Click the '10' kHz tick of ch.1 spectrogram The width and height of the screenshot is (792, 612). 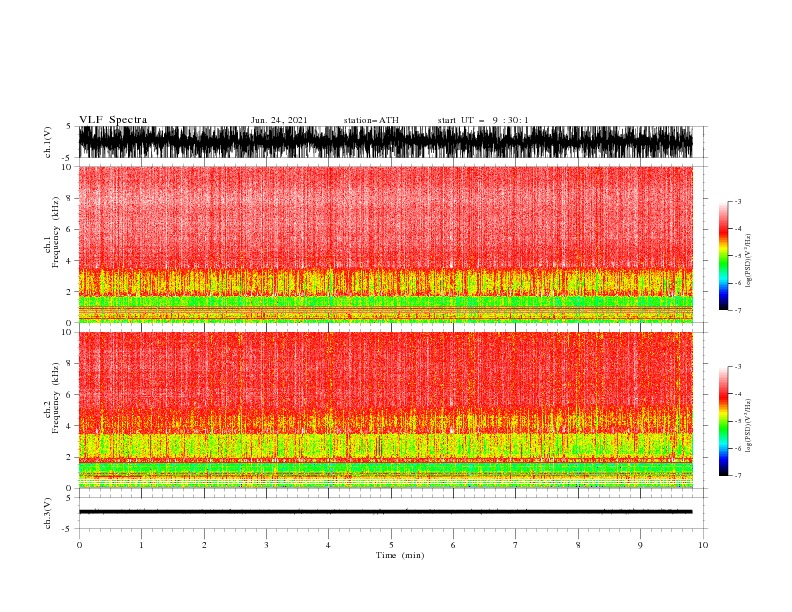tap(67, 167)
